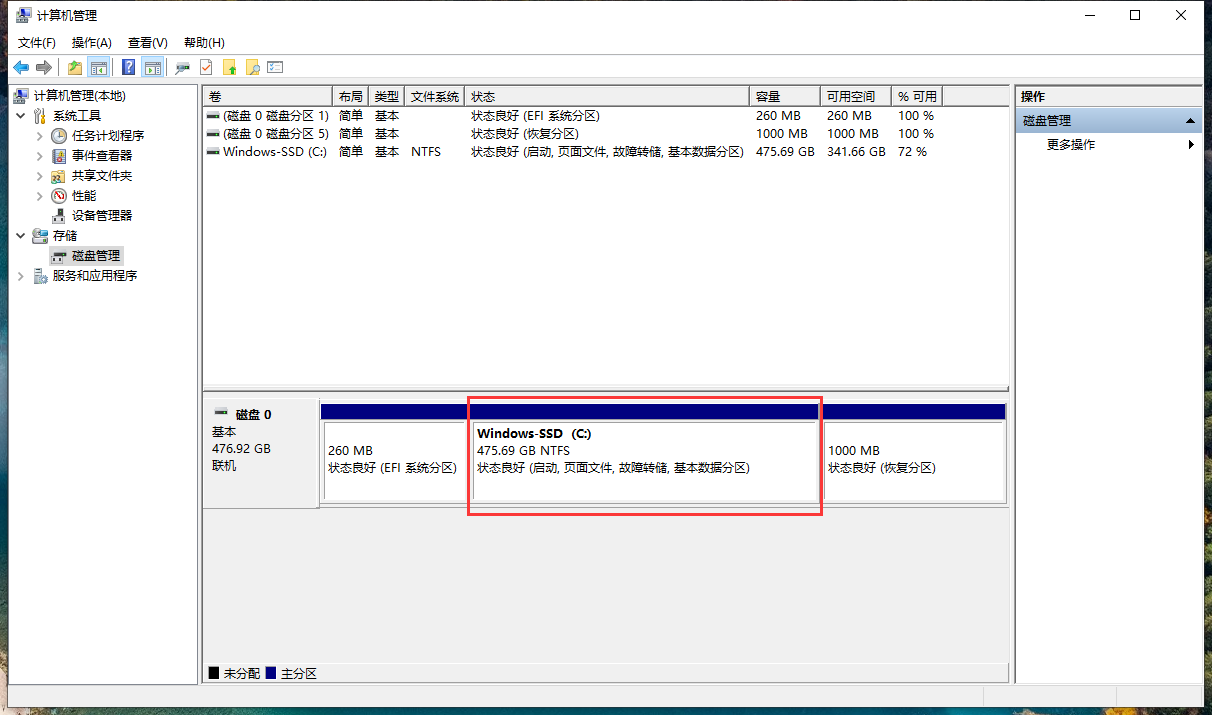This screenshot has height=715, width=1212.
Task: Sort by the 文件系统 column header
Action: (x=436, y=96)
